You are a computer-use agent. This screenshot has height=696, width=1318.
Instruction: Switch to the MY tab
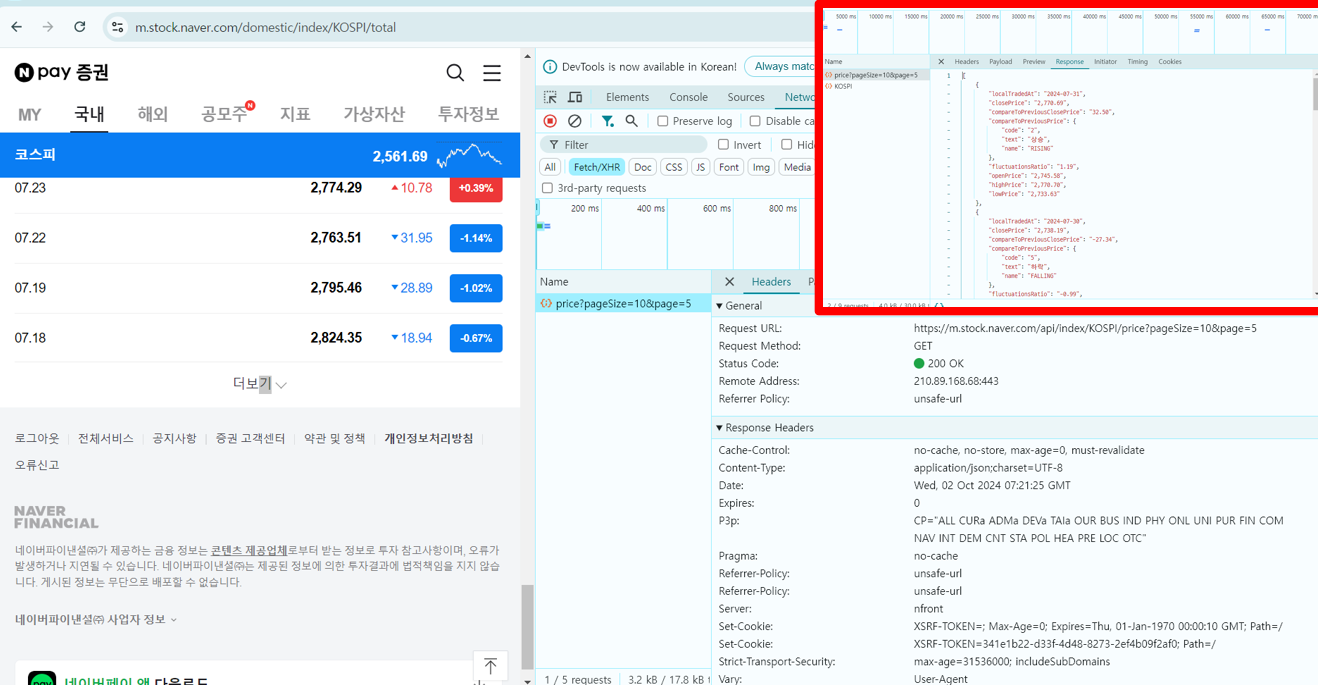pos(30,114)
